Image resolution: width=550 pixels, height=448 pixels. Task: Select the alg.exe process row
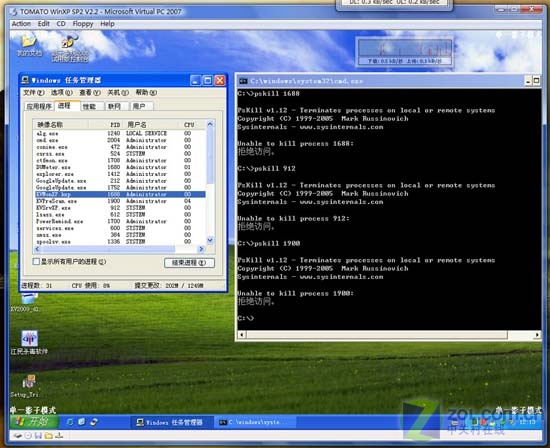click(x=120, y=133)
